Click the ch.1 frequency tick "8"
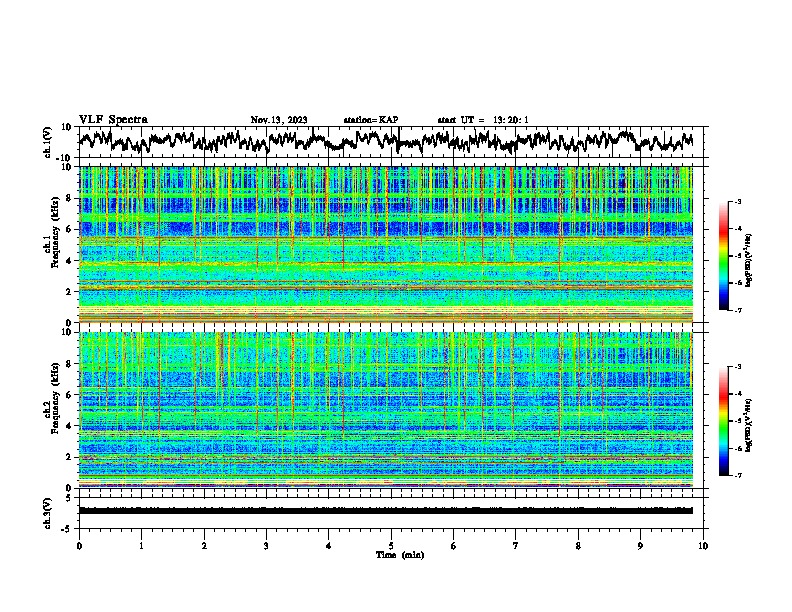The width and height of the screenshot is (792, 612). tap(71, 198)
